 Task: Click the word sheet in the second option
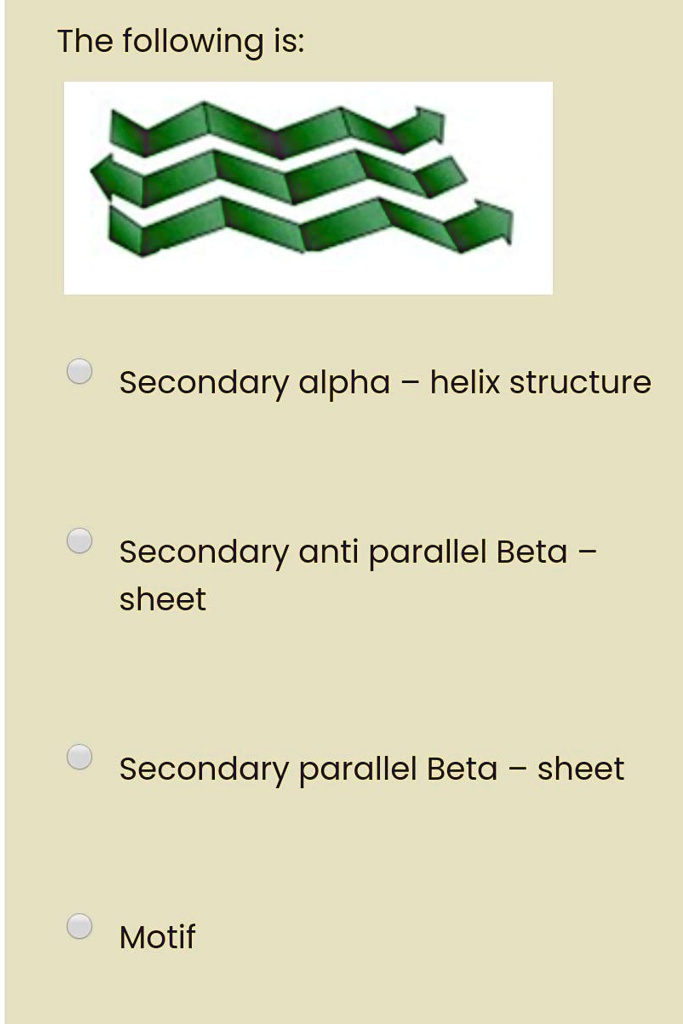[x=162, y=598]
